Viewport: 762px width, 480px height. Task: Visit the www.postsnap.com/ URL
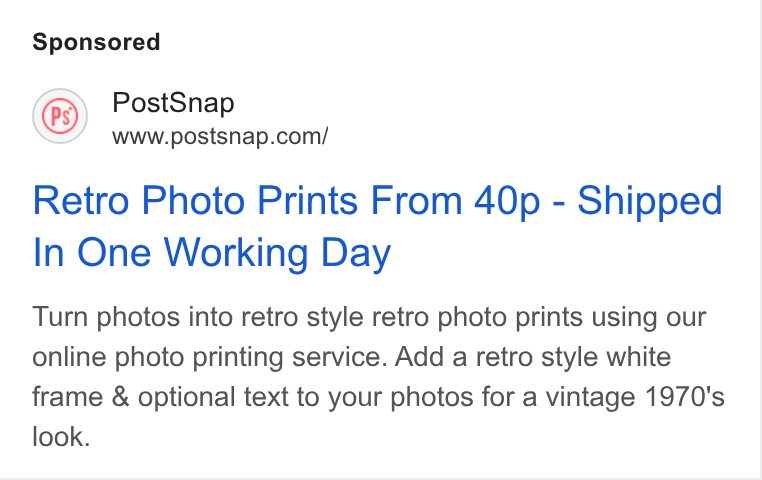[x=220, y=137]
